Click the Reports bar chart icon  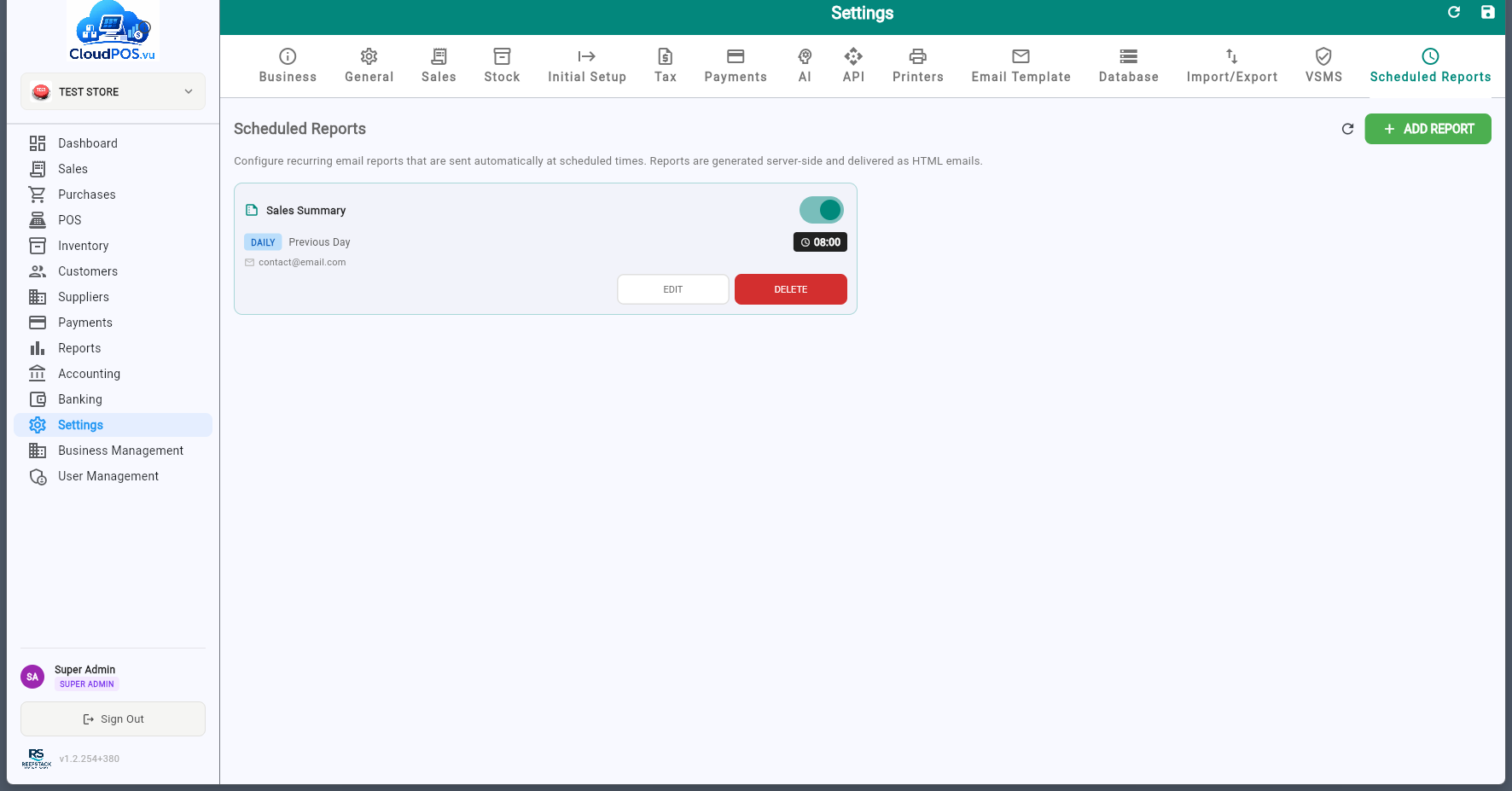coord(38,348)
